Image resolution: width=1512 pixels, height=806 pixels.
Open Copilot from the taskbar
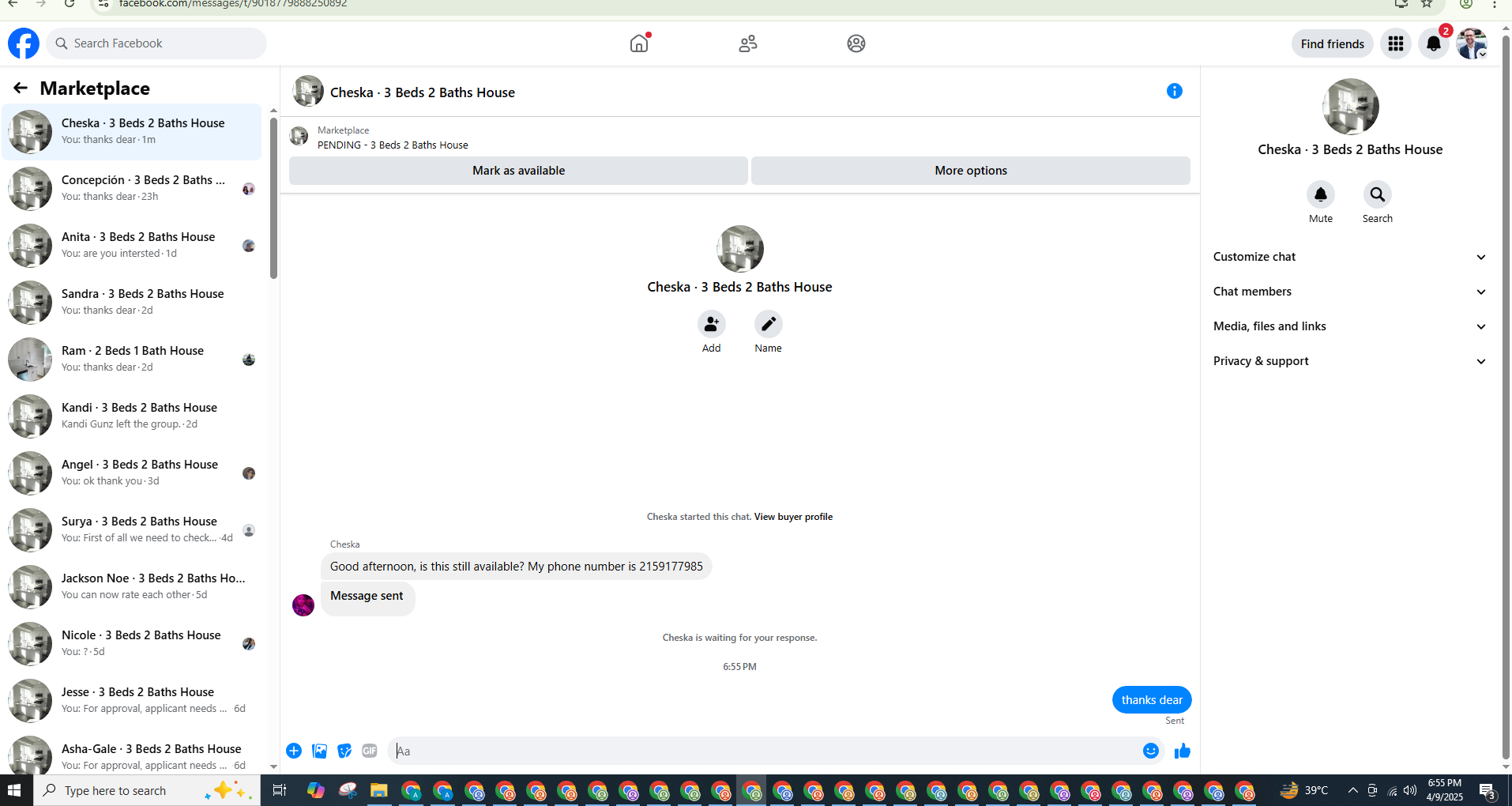click(x=316, y=790)
